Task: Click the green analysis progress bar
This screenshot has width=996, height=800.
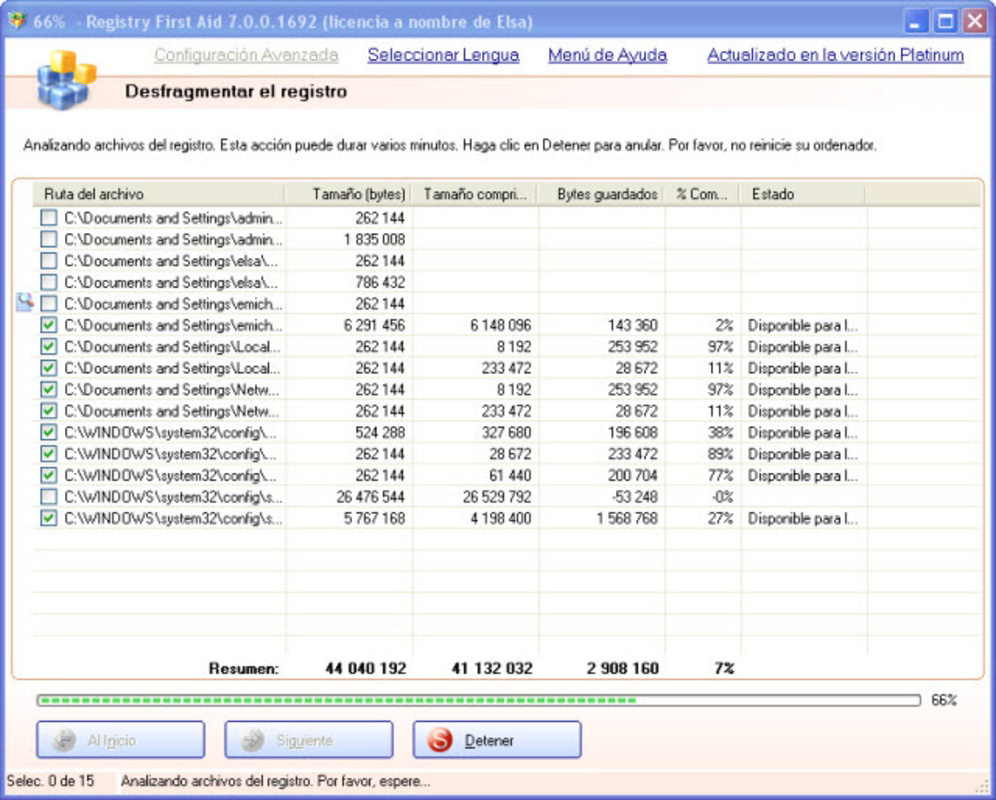Action: click(478, 700)
